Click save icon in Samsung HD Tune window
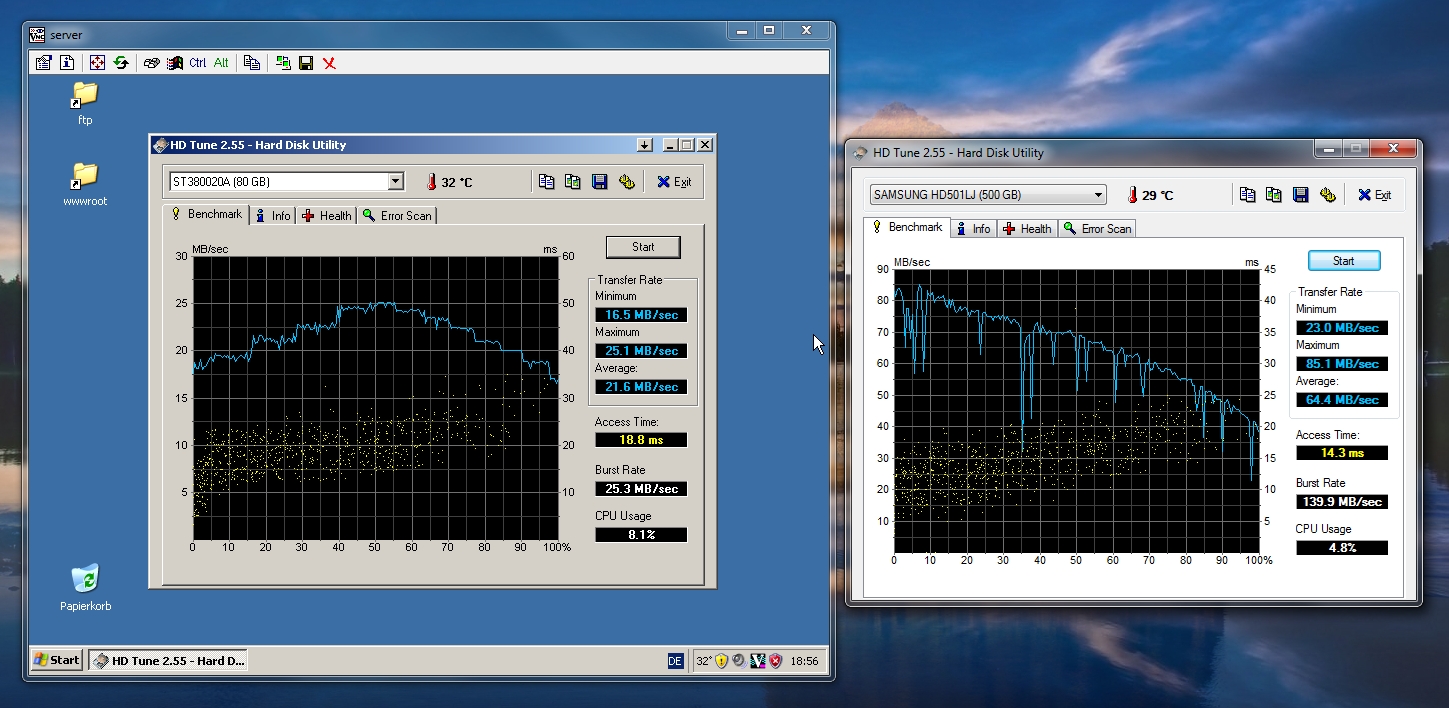The height and width of the screenshot is (708, 1449). (1300, 195)
